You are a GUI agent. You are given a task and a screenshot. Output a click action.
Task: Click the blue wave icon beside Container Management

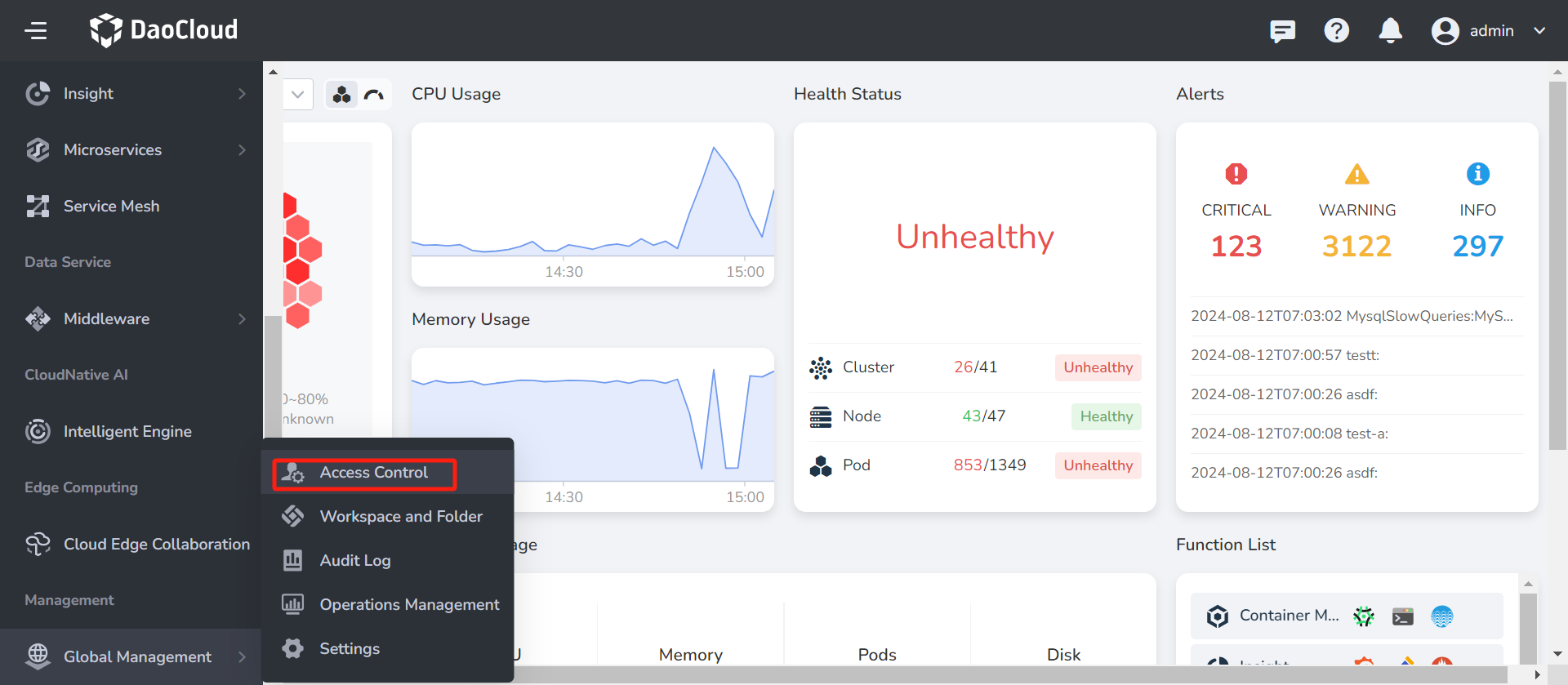pos(1442,616)
